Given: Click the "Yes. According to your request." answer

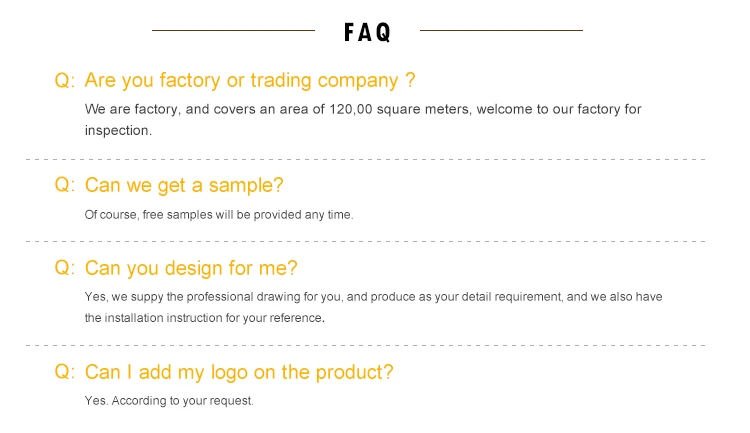Looking at the screenshot, I should (x=169, y=401).
